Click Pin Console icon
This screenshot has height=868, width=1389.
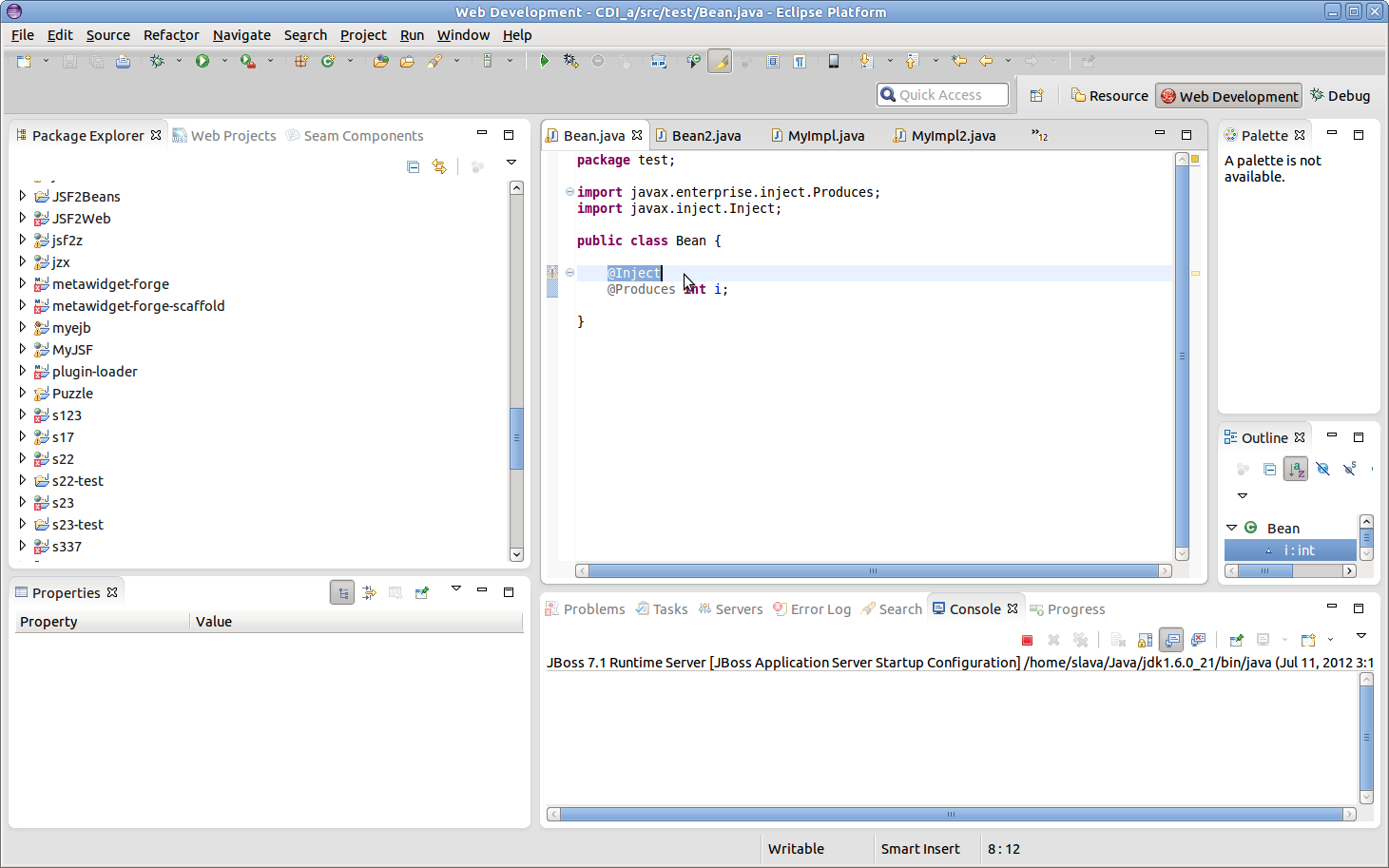[x=1236, y=640]
